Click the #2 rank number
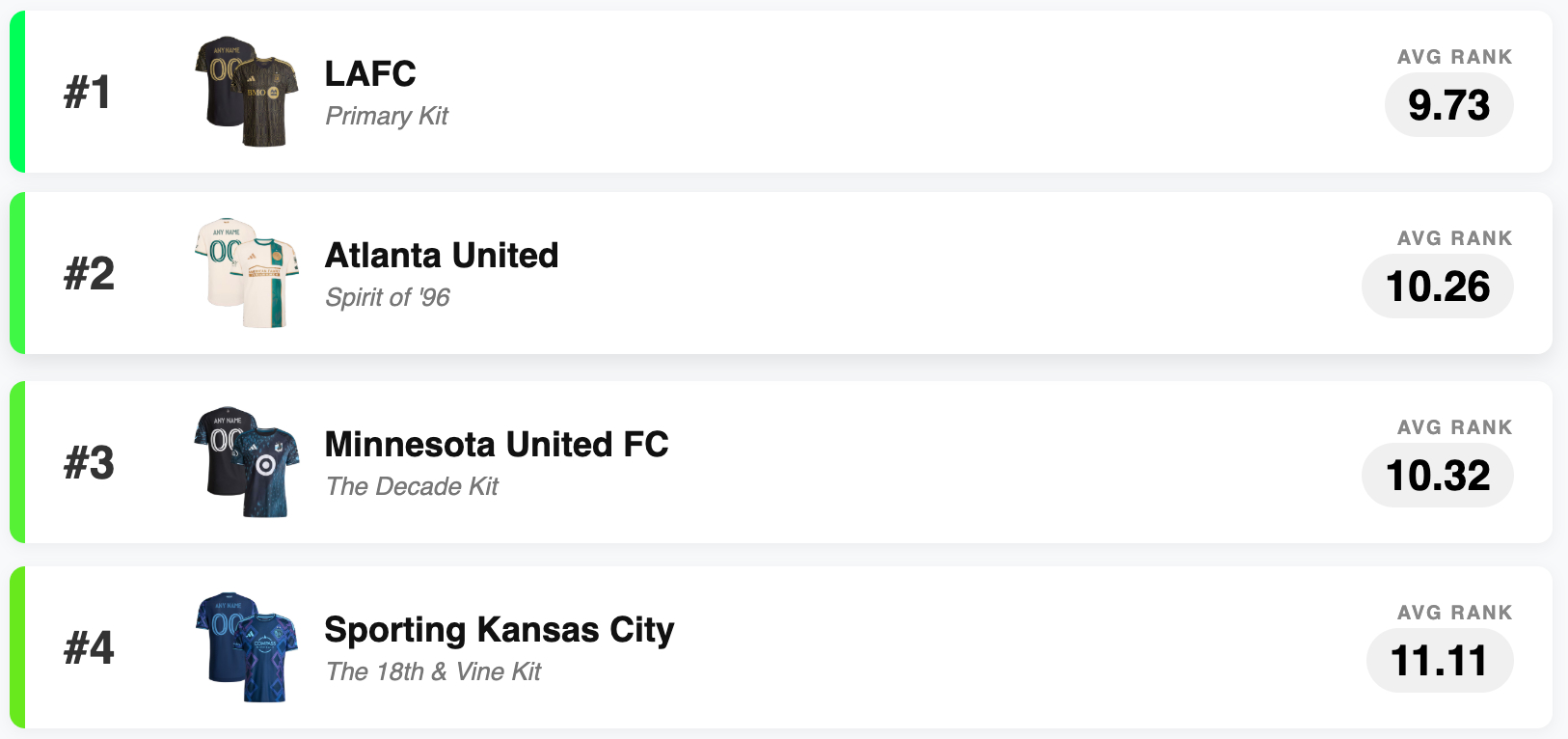1568x739 pixels. point(89,274)
